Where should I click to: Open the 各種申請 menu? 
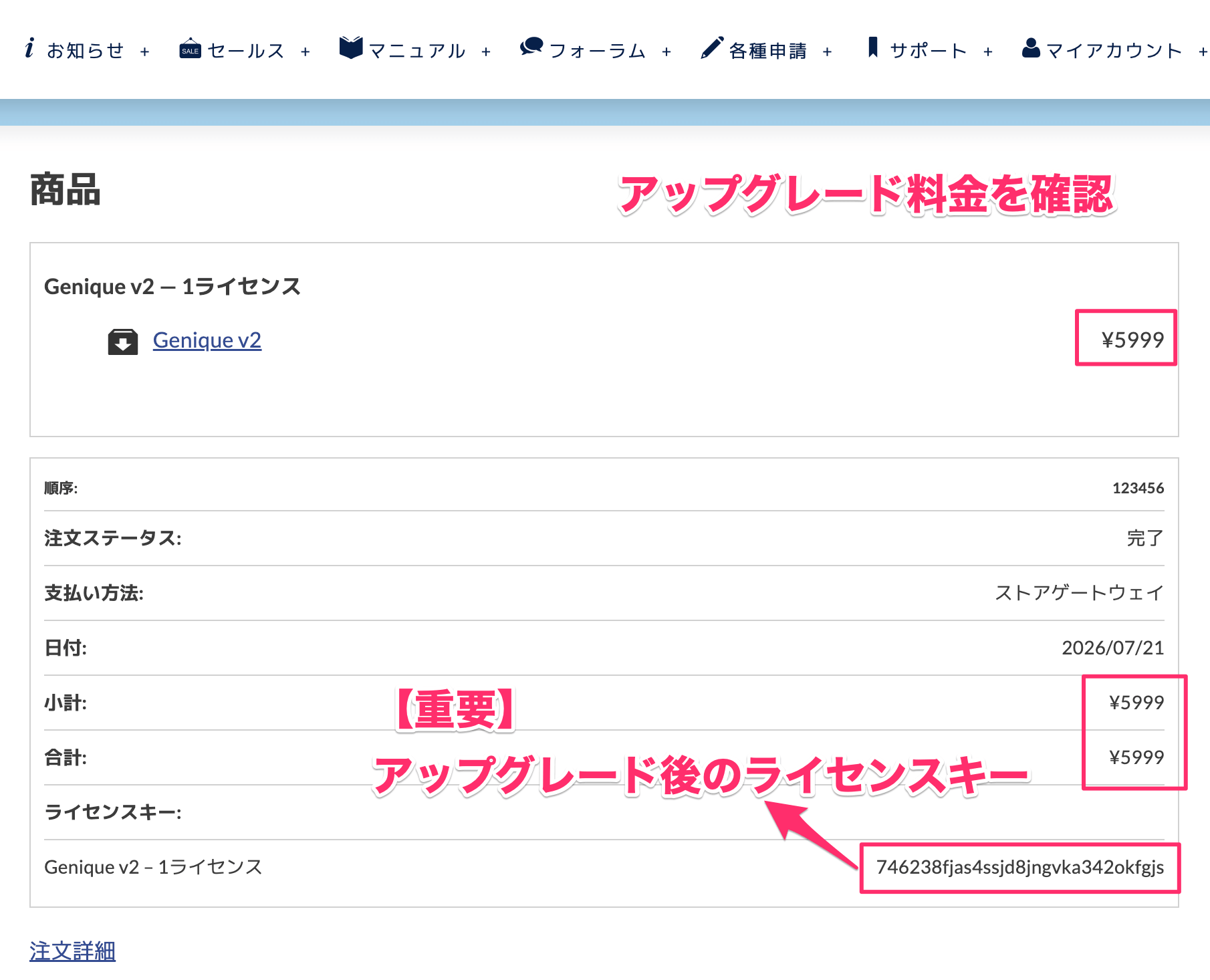[x=768, y=51]
